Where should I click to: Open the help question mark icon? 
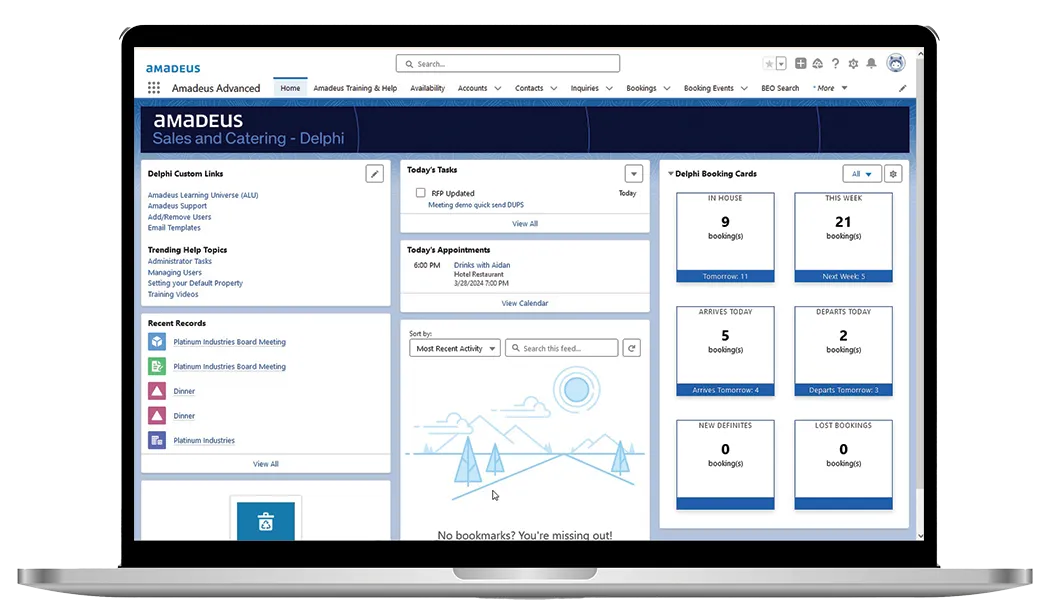tap(835, 63)
